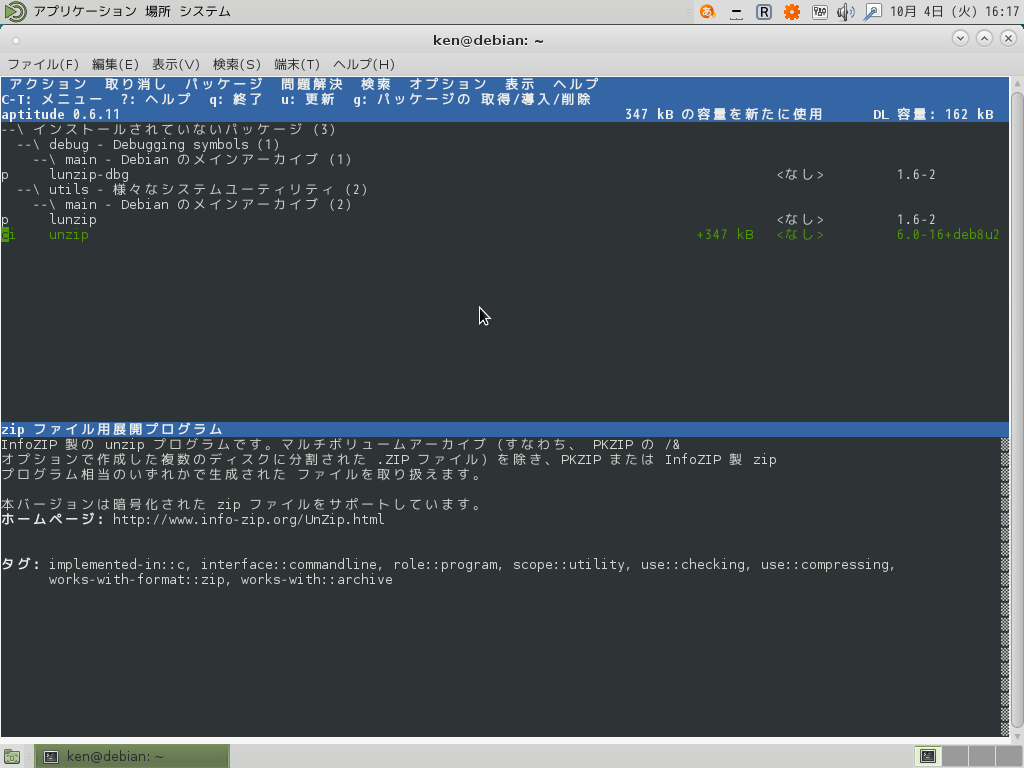Maximize the terminal window
The width and height of the screenshot is (1024, 768).
(x=984, y=39)
